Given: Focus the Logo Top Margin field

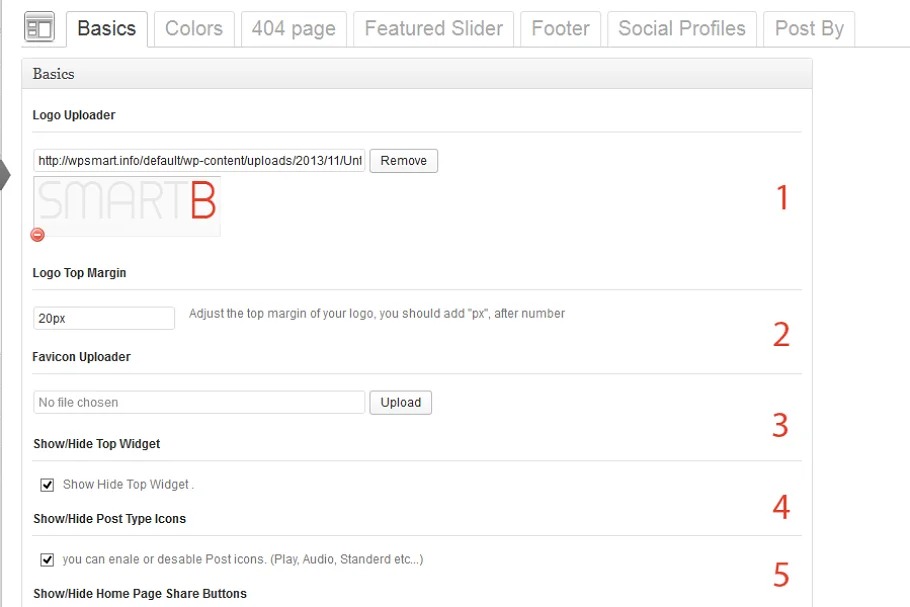Looking at the screenshot, I should 104,318.
